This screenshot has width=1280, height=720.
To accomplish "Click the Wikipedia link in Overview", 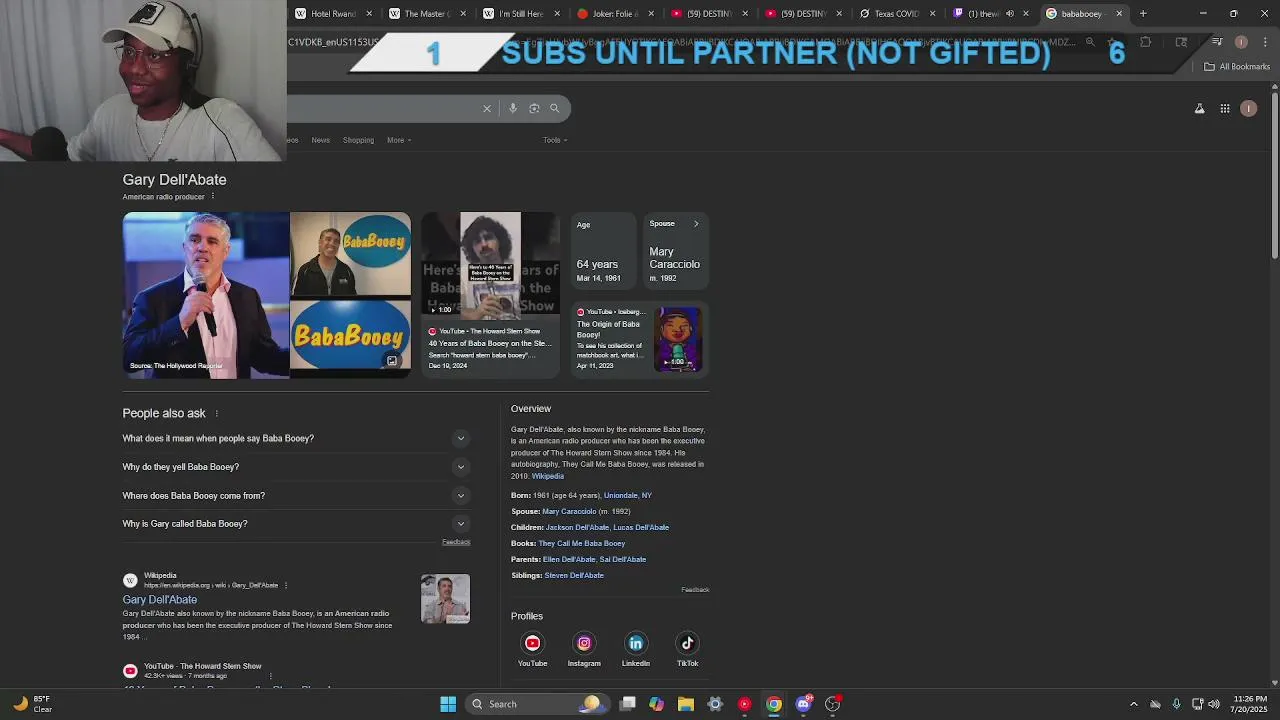I will tap(548, 476).
